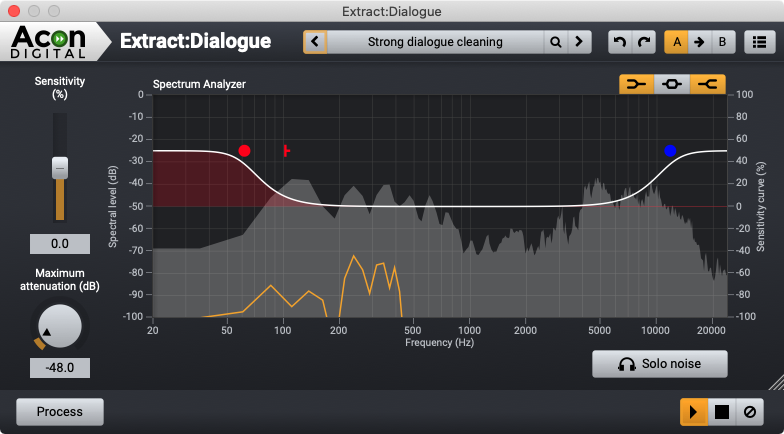Switch to the B settings slot
784x434 pixels.
pyautogui.click(x=722, y=42)
